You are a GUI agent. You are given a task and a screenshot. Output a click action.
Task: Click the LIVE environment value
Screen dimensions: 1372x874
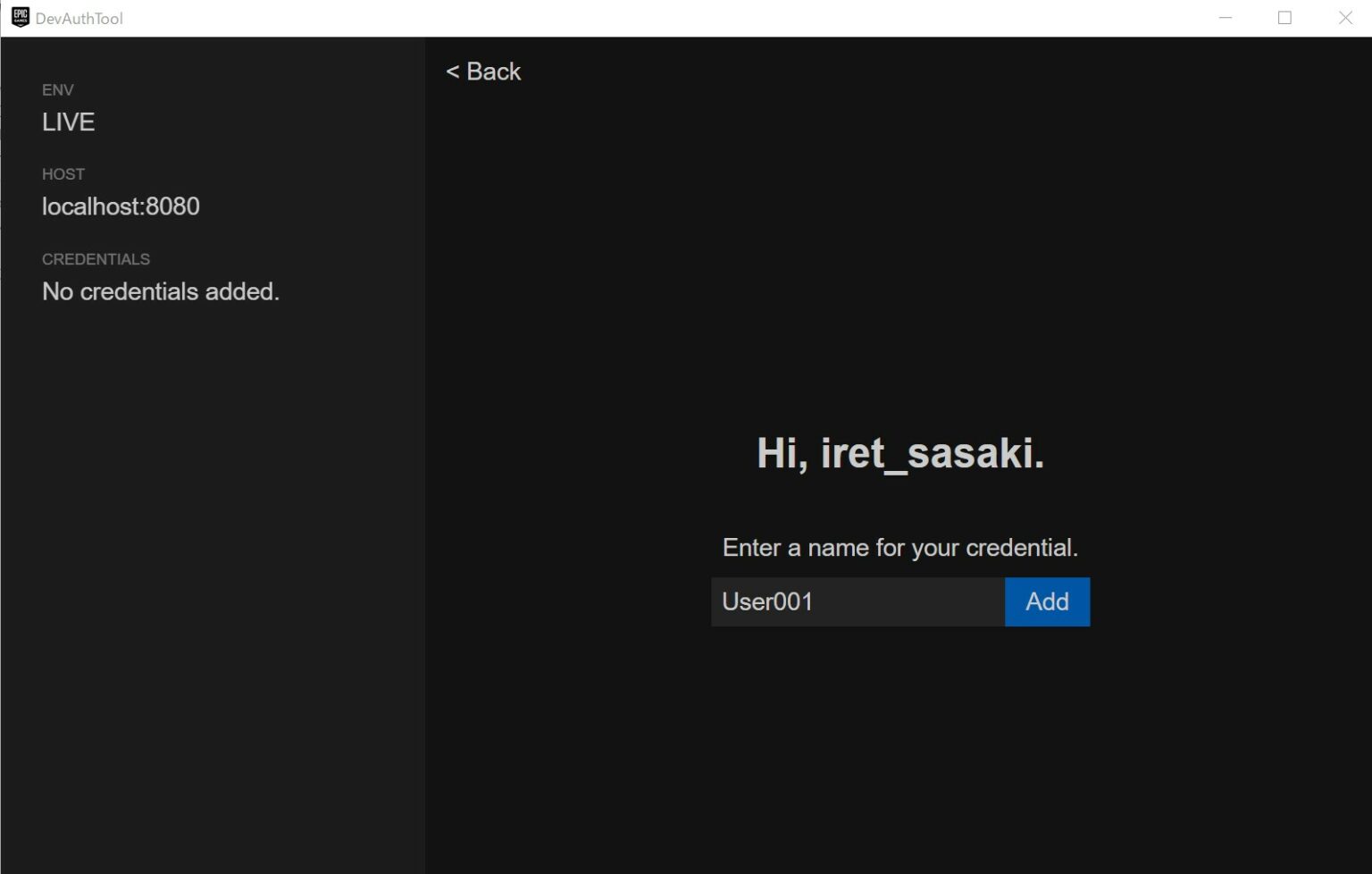[x=69, y=122]
